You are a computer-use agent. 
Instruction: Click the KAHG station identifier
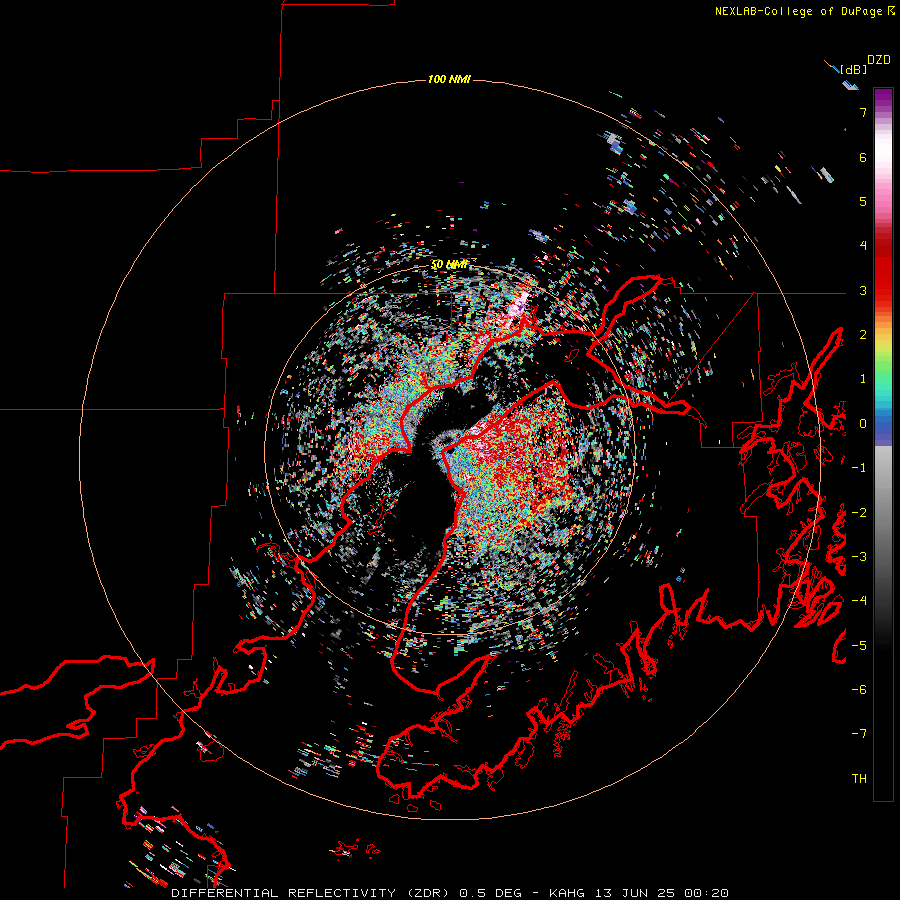(x=567, y=893)
